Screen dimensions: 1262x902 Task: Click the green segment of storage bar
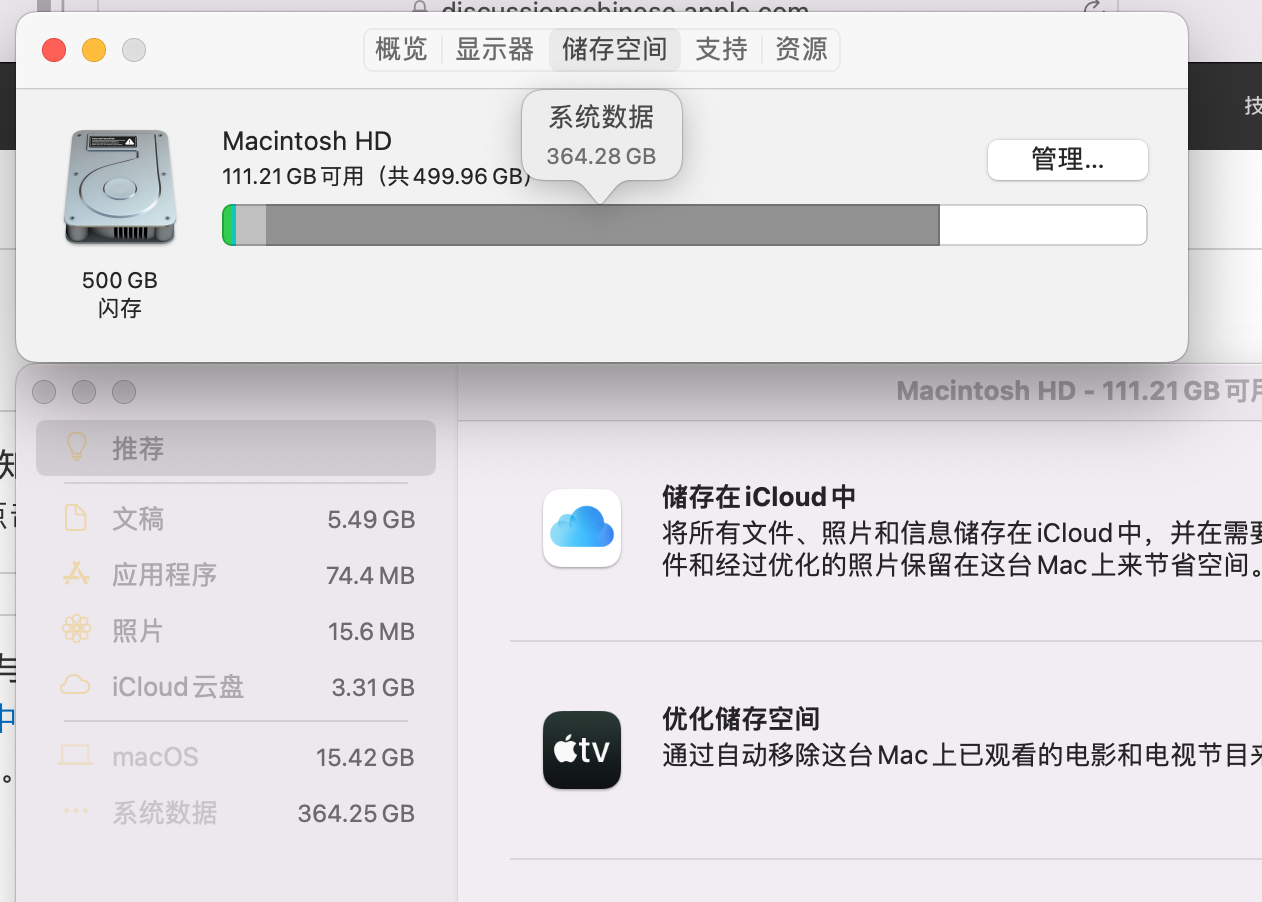point(229,225)
